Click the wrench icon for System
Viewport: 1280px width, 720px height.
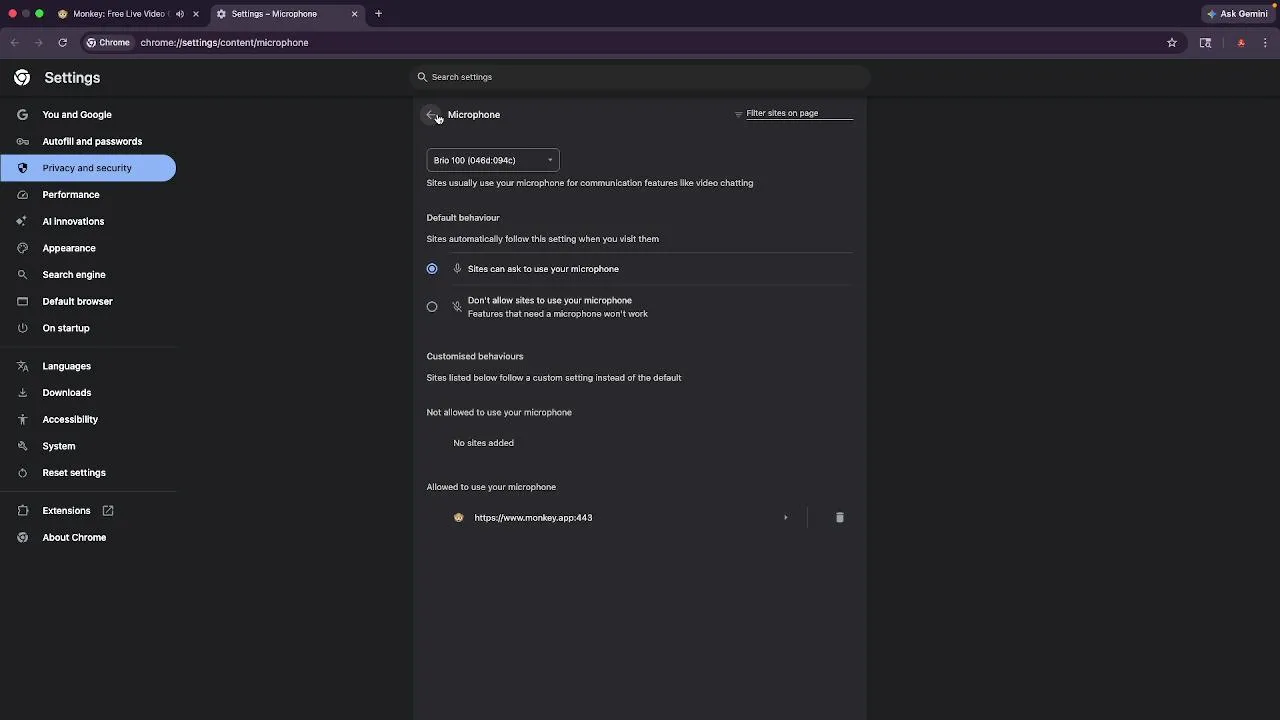[x=22, y=446]
